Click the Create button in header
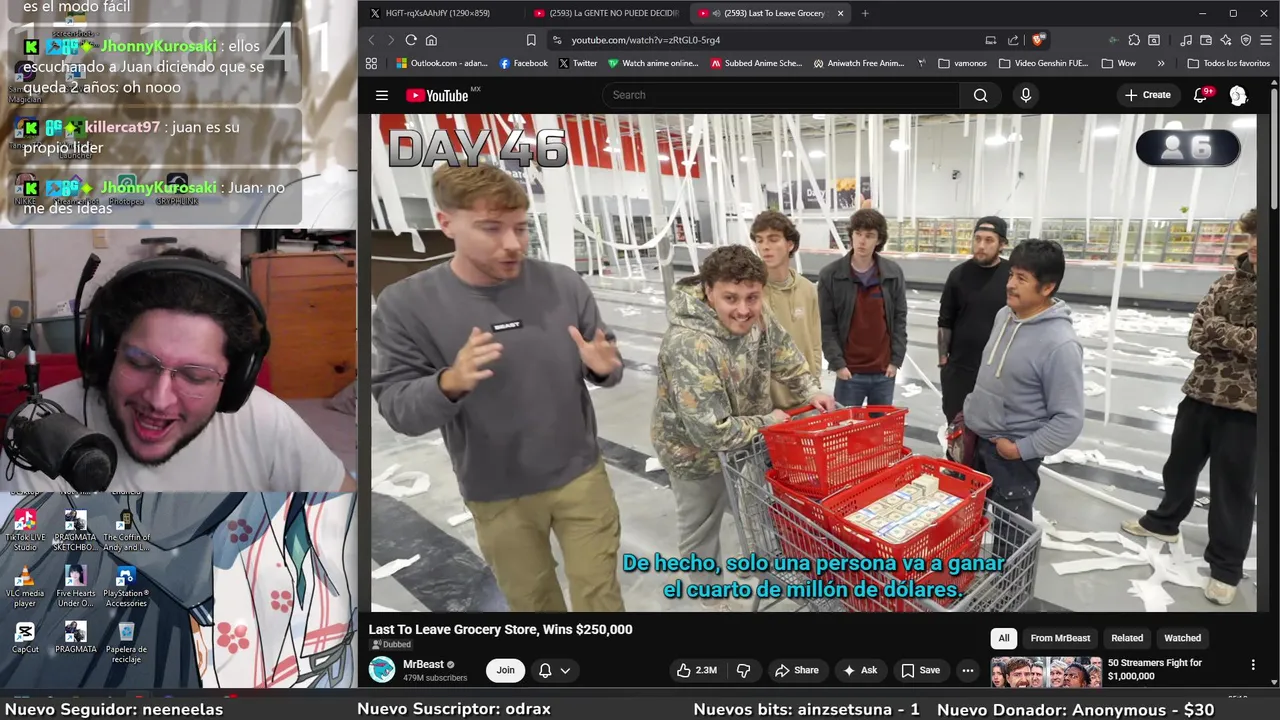The width and height of the screenshot is (1280, 720). pyautogui.click(x=1147, y=95)
